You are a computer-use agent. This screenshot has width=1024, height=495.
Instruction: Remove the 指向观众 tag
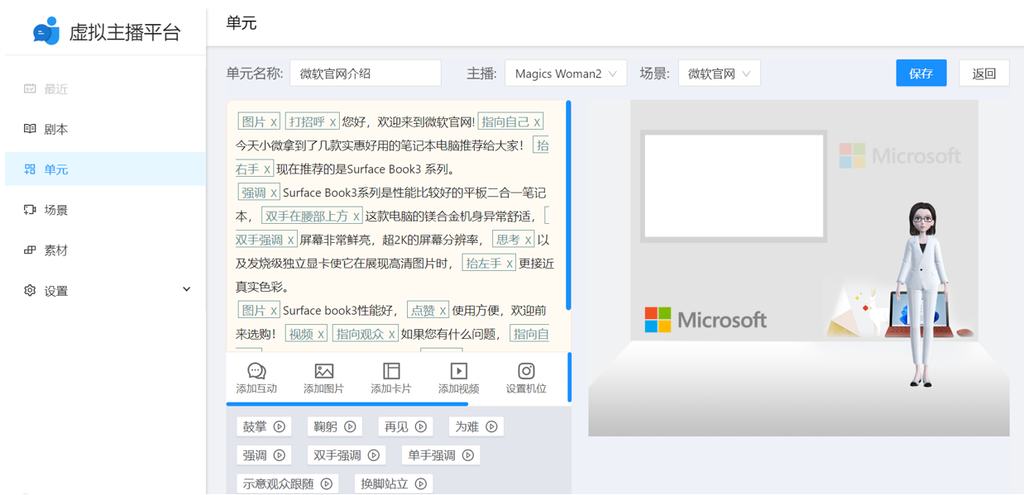pos(391,334)
